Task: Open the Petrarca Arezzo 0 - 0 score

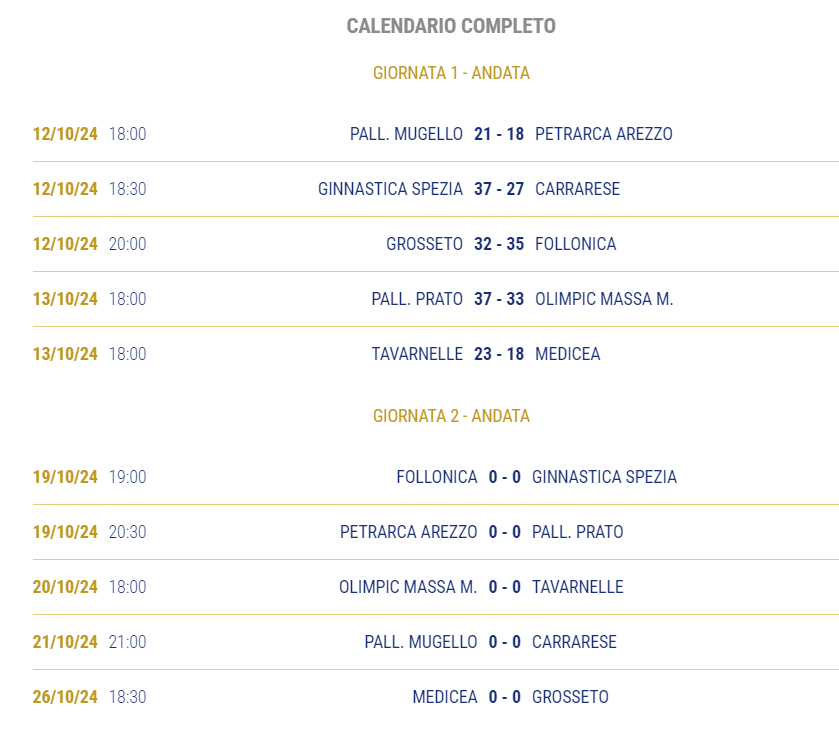Action: click(x=505, y=532)
